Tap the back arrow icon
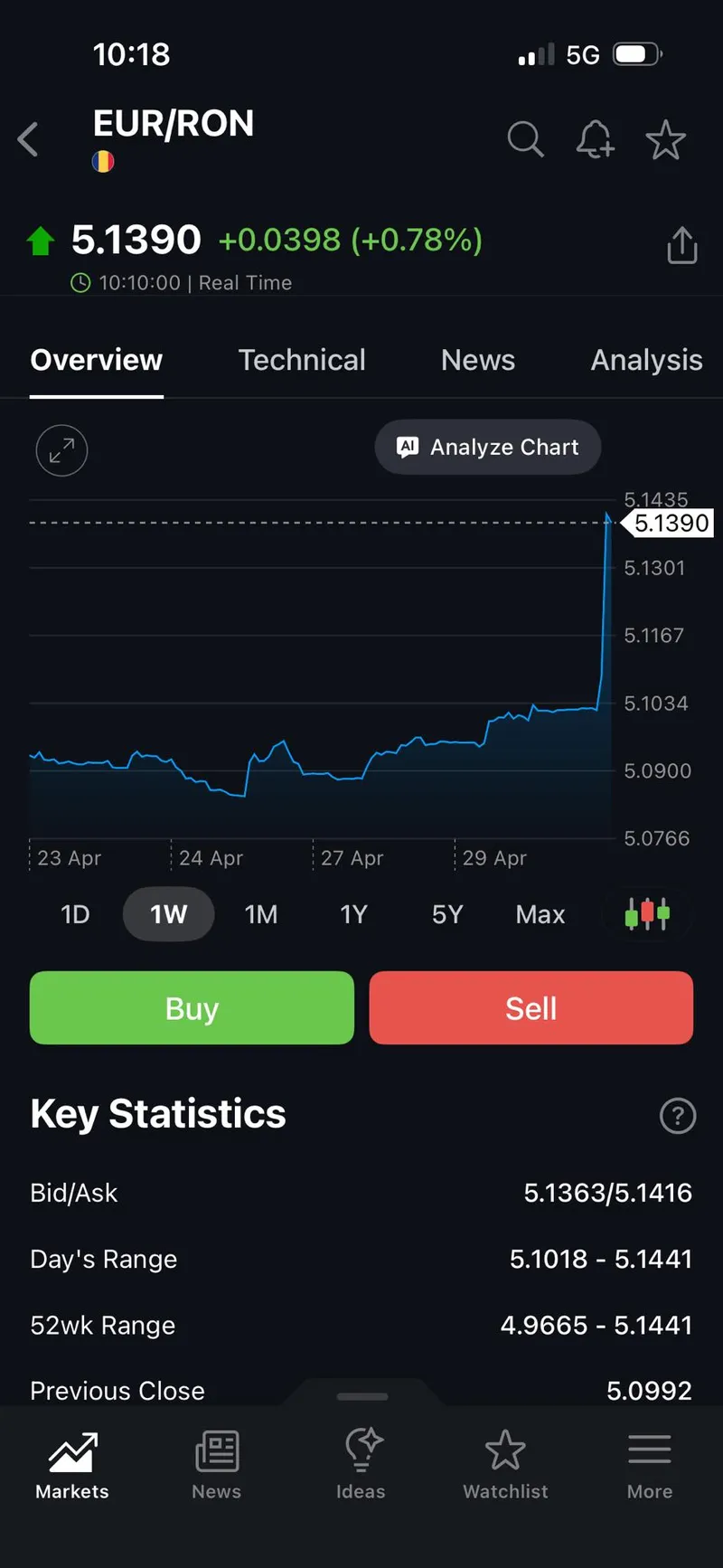This screenshot has height=1568, width=723. [x=29, y=139]
